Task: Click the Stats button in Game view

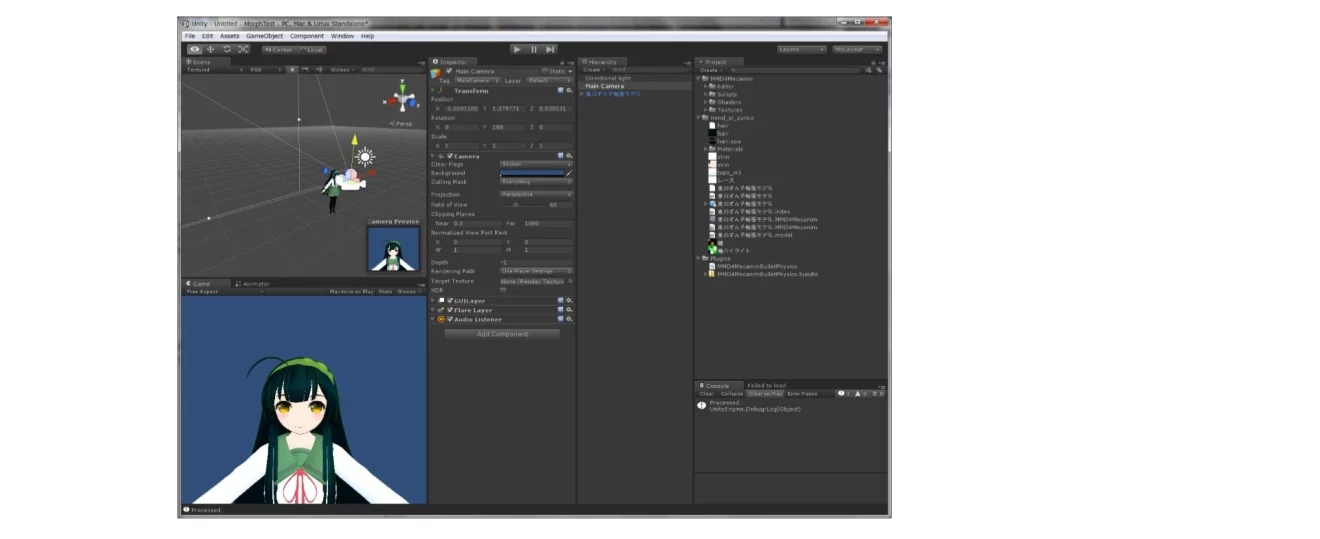Action: pyautogui.click(x=385, y=292)
